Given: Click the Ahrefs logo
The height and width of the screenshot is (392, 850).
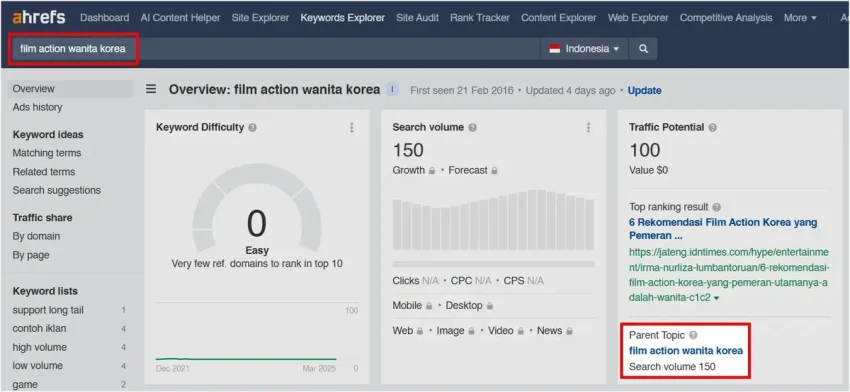Looking at the screenshot, I should pos(38,17).
